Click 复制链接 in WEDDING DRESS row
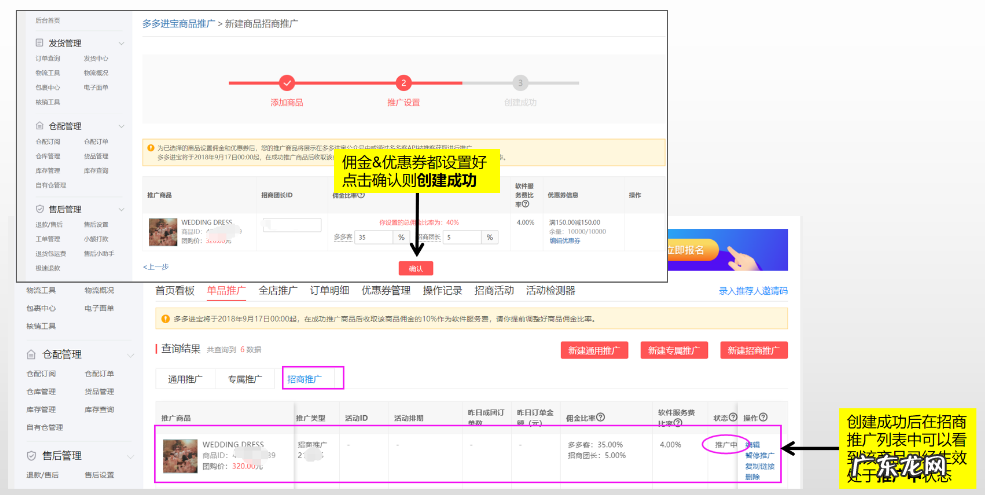 click(759, 467)
